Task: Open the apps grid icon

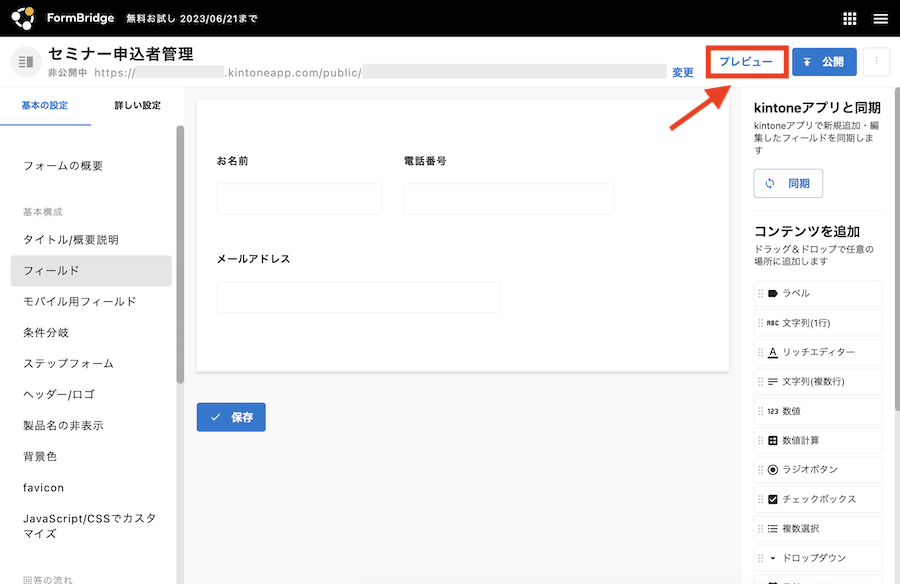Action: click(x=850, y=18)
